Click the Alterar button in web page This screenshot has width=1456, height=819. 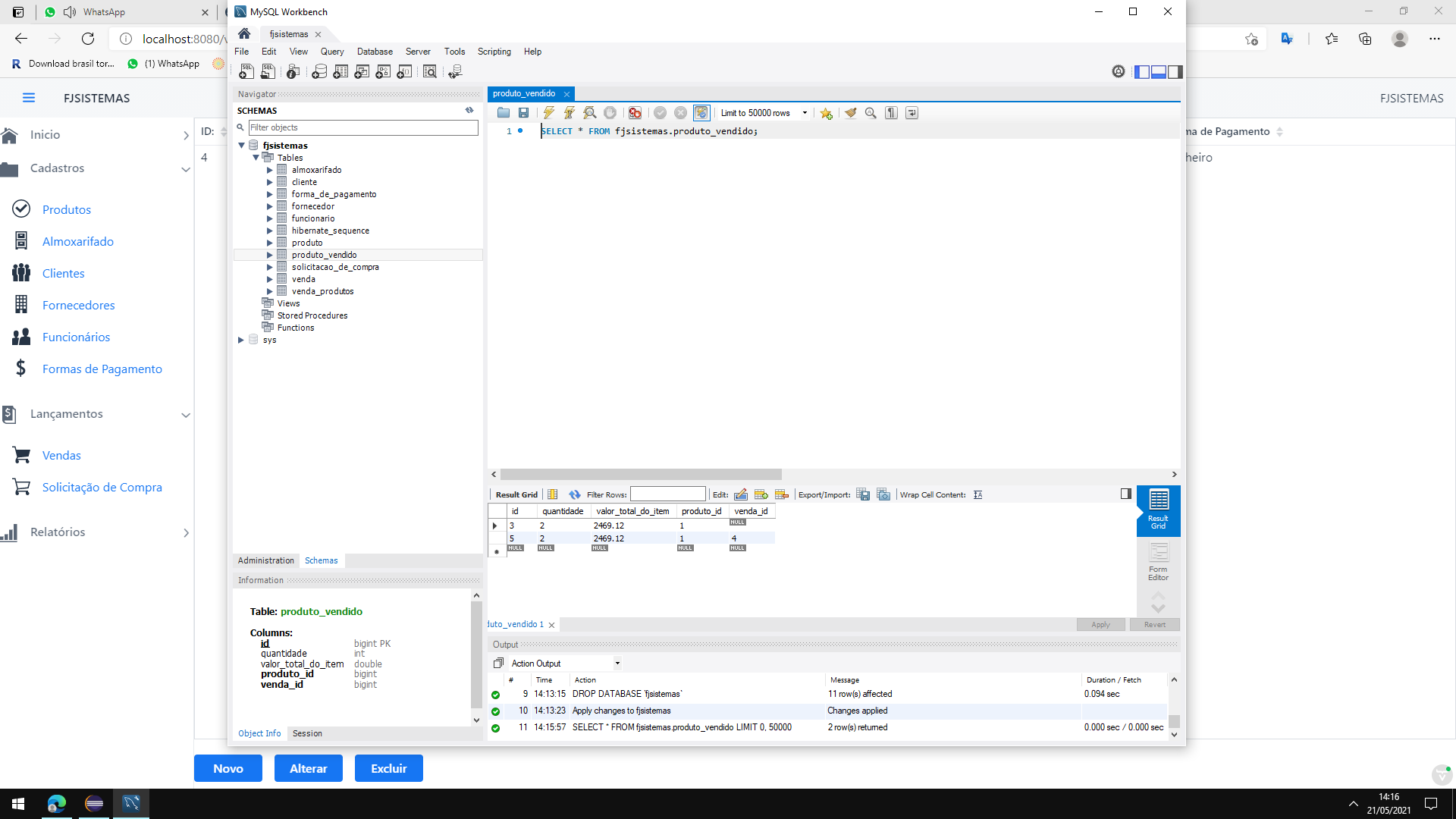click(309, 768)
